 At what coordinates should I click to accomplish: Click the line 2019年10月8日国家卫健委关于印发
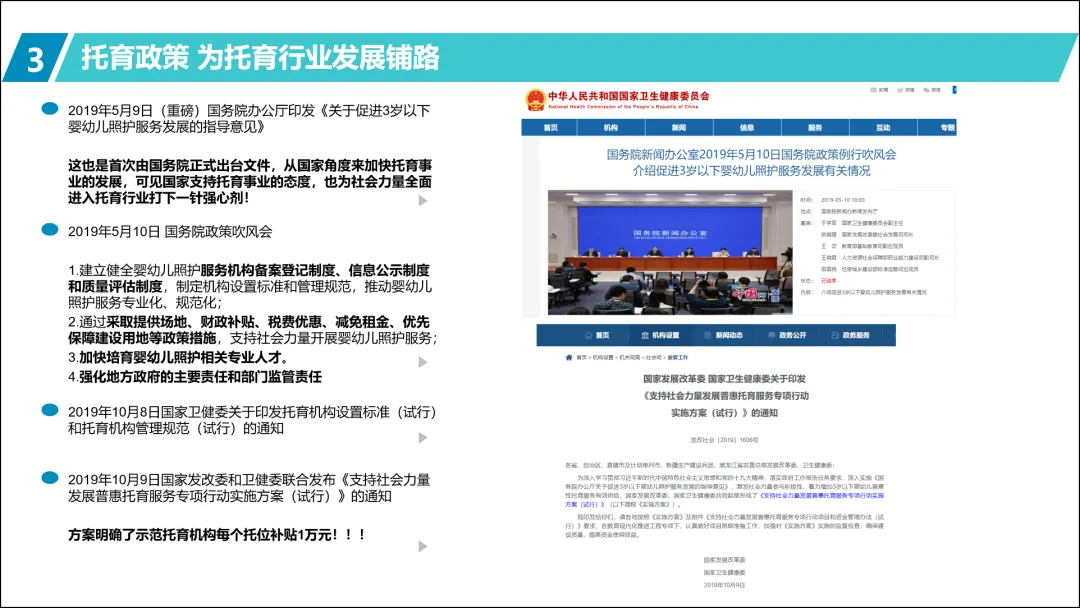tap(252, 412)
